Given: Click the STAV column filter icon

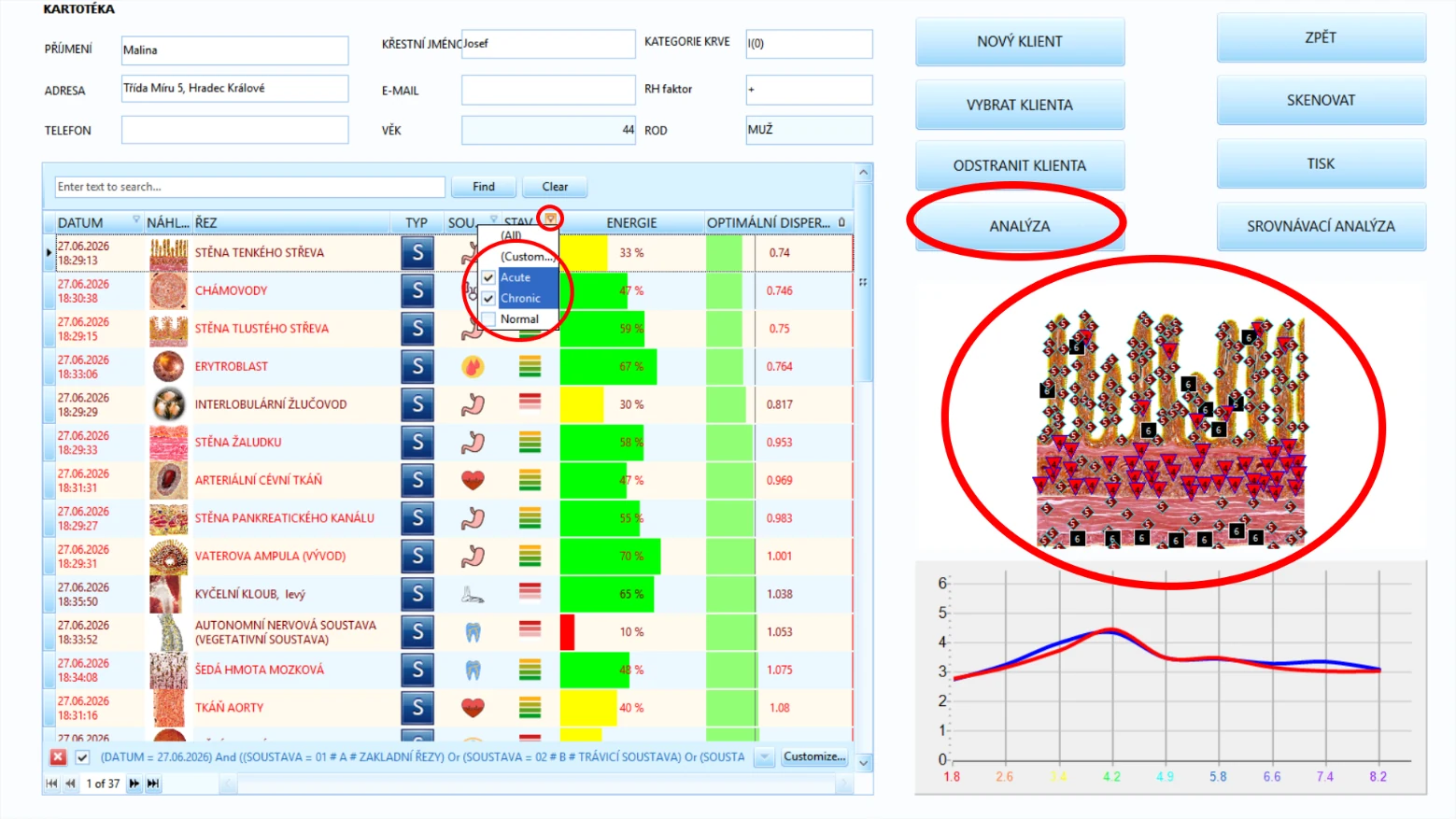Looking at the screenshot, I should (551, 219).
